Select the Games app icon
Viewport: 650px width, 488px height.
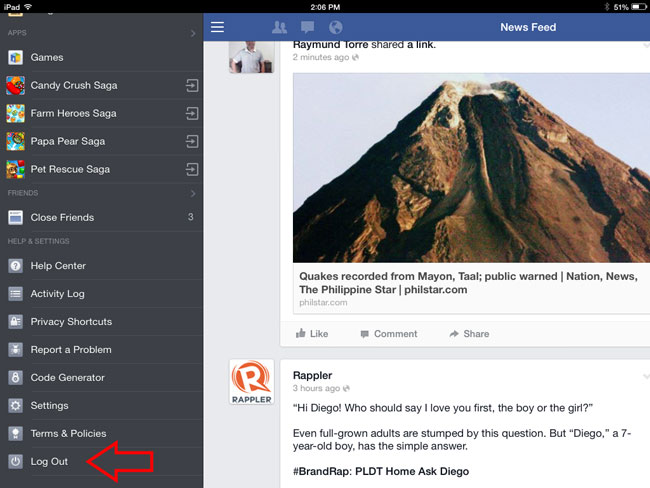click(x=15, y=57)
